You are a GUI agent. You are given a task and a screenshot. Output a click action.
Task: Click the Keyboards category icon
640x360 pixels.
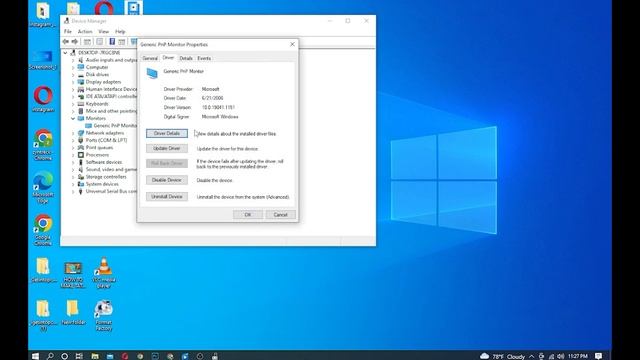coord(80,104)
